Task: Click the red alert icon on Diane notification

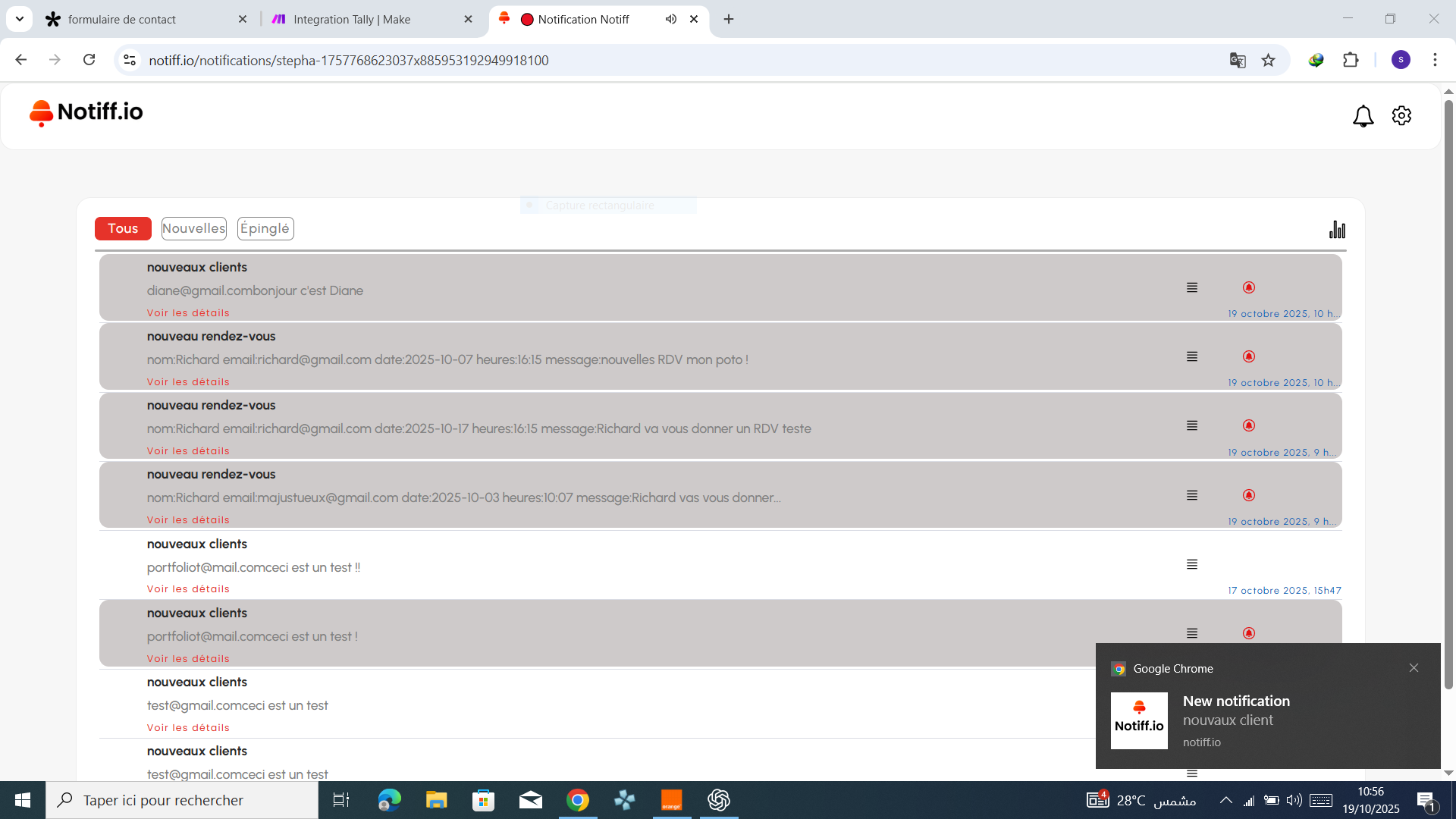Action: pyautogui.click(x=1249, y=287)
